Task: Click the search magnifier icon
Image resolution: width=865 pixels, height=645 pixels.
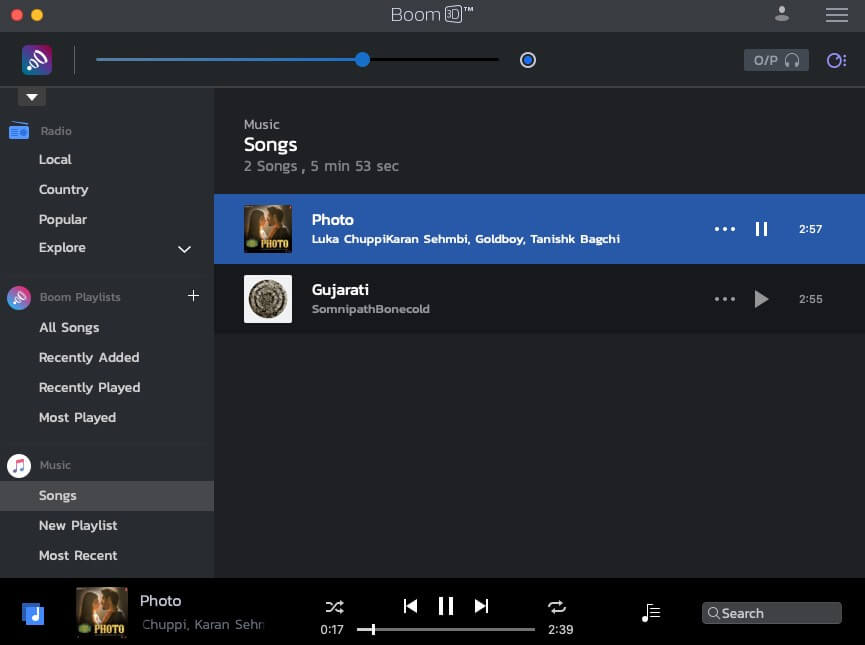Action: 713,613
